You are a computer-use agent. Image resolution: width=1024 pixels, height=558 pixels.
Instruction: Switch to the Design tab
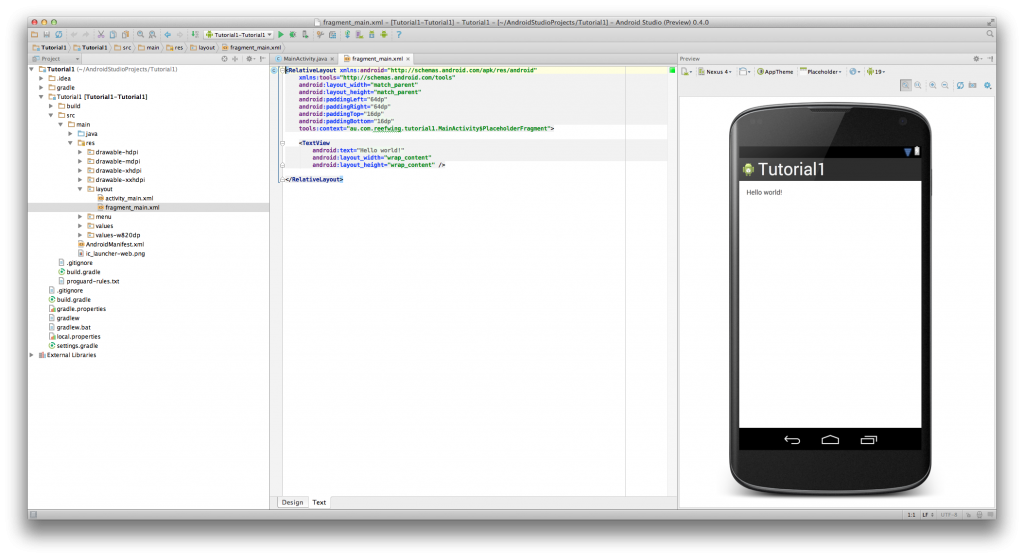point(292,502)
